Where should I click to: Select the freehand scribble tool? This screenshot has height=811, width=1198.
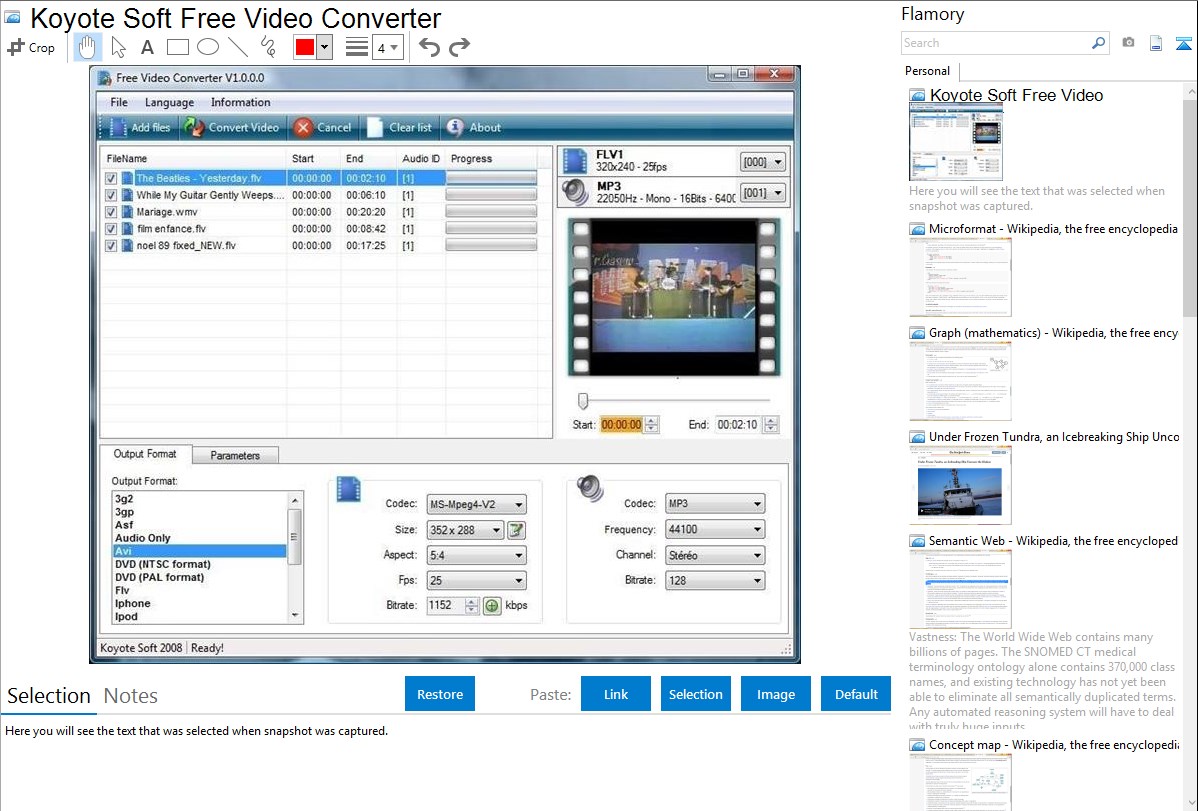coord(268,47)
